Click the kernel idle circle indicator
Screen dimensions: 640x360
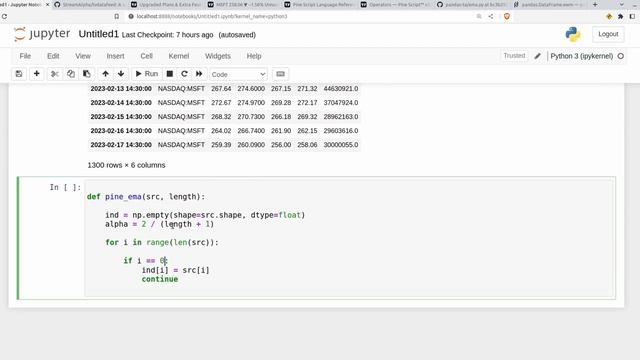(x=621, y=56)
